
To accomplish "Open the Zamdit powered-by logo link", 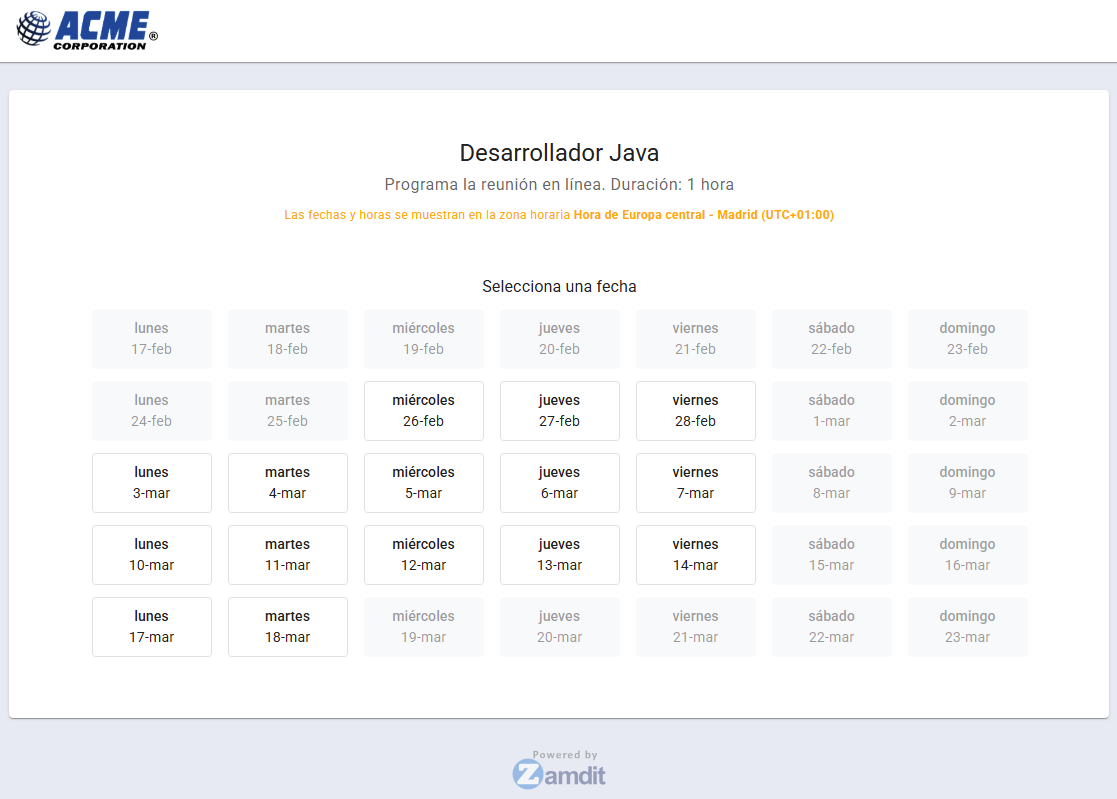I will point(559,771).
